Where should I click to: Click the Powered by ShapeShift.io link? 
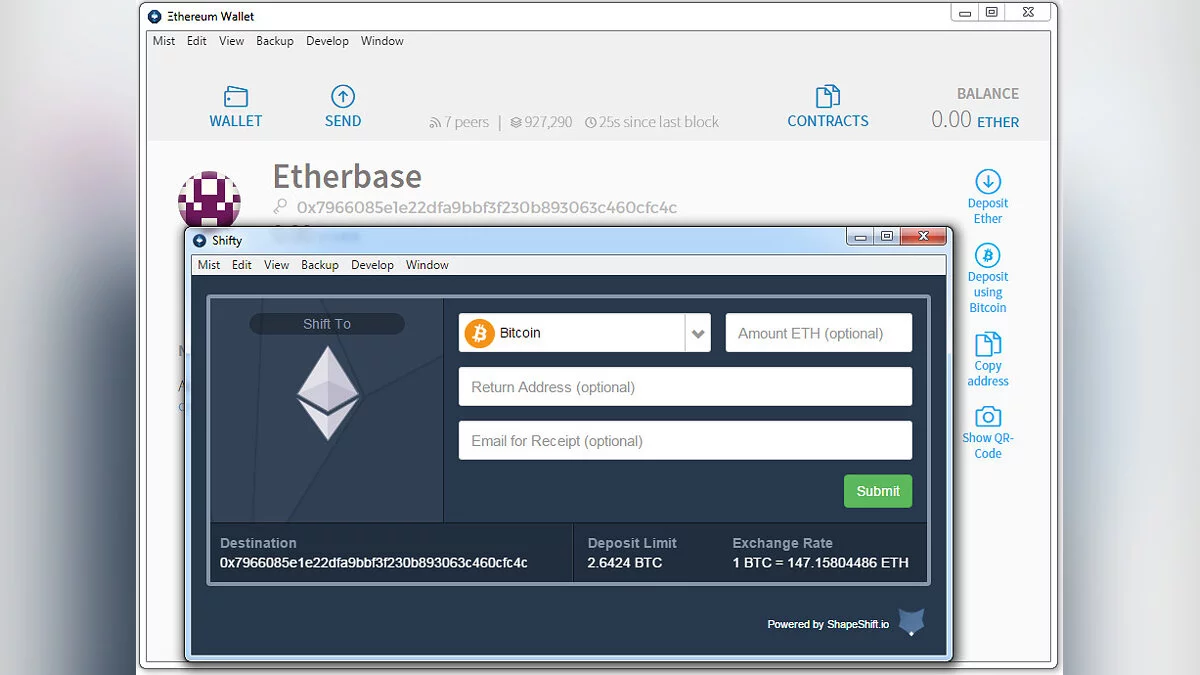pyautogui.click(x=828, y=624)
